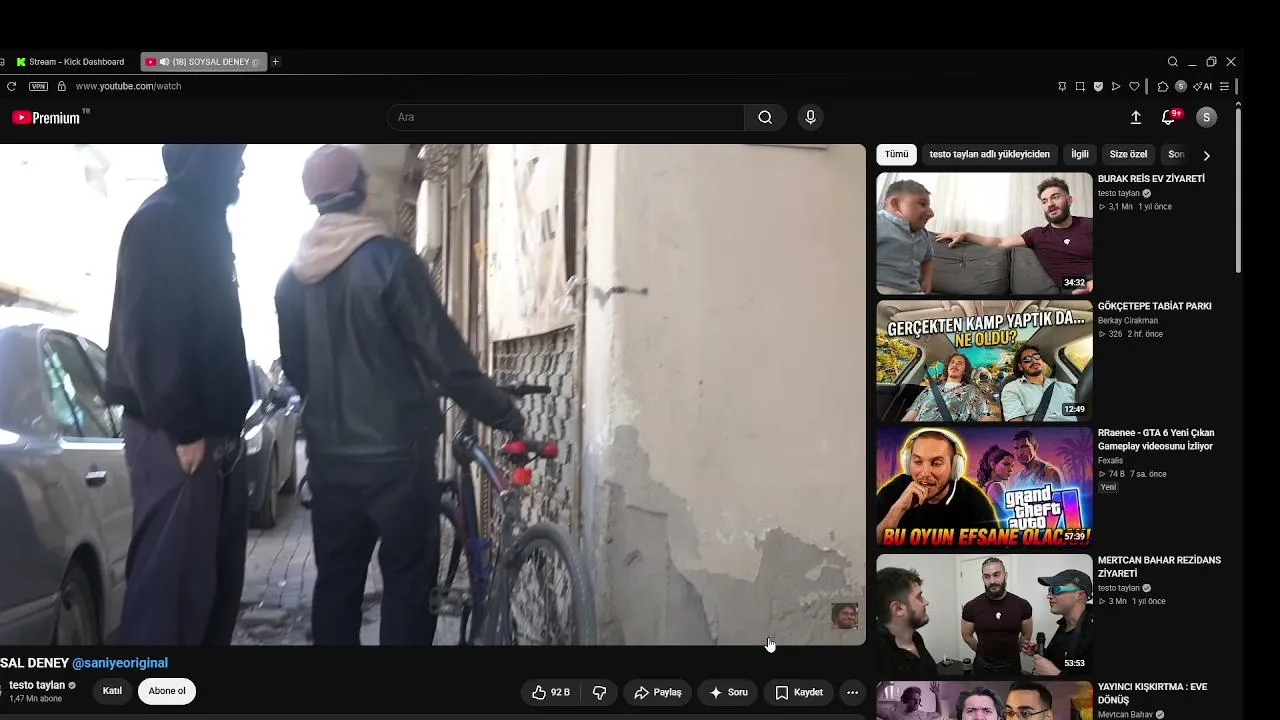Image resolution: width=1280 pixels, height=720 pixels.
Task: Open MERTCAN BAHAR REZİDANS ZİYARETİ thumbnail
Action: coord(984,615)
